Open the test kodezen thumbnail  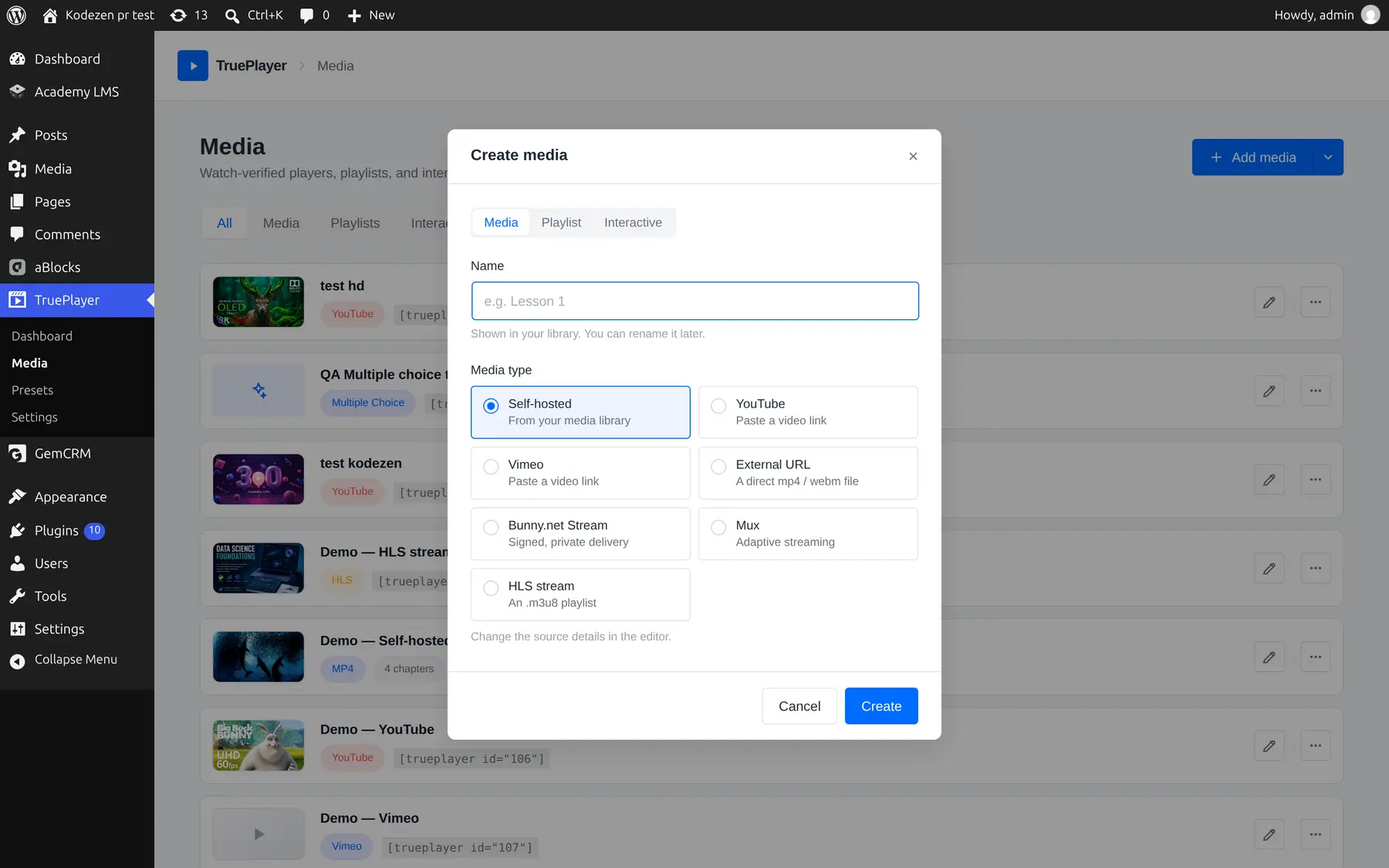pos(259,479)
